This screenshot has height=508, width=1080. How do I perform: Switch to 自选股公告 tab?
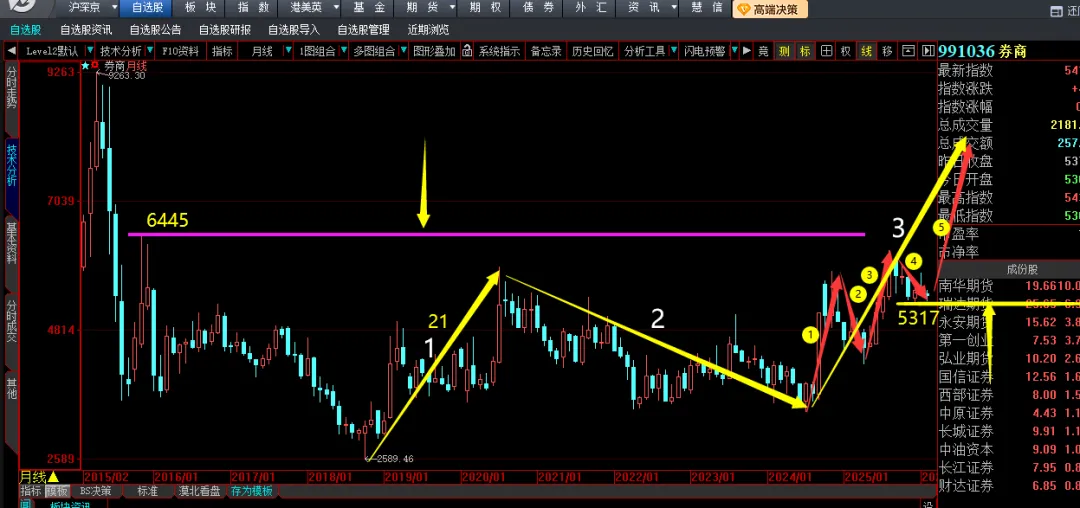coord(156,30)
